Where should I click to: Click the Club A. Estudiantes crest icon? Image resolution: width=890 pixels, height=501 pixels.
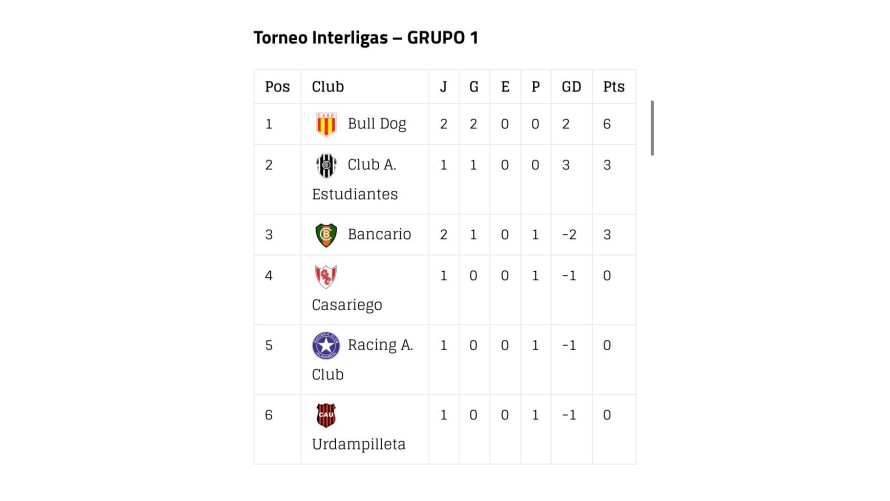pos(326,165)
